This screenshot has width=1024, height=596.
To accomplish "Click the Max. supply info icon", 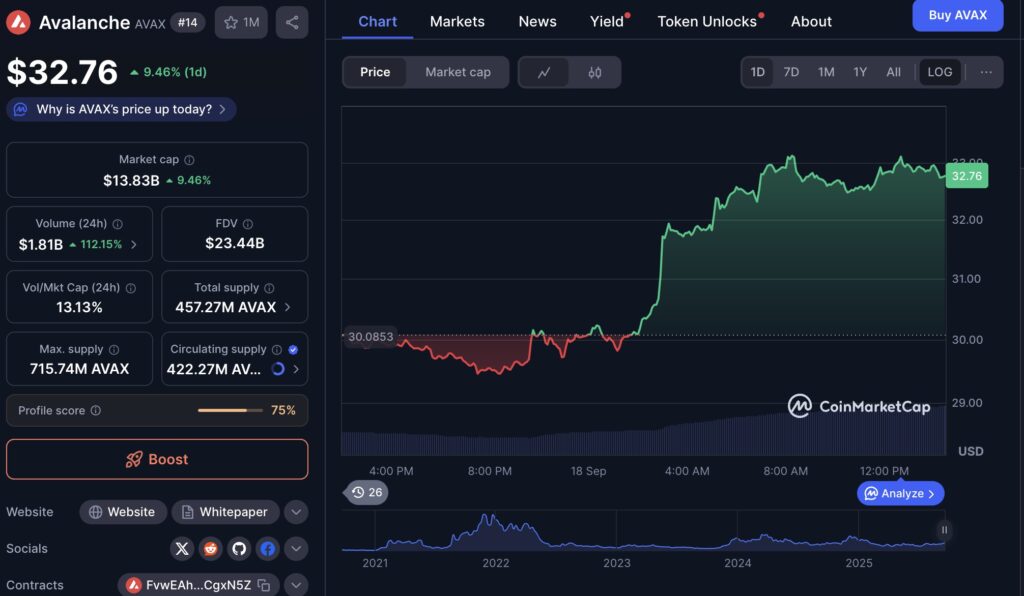I will [x=114, y=349].
